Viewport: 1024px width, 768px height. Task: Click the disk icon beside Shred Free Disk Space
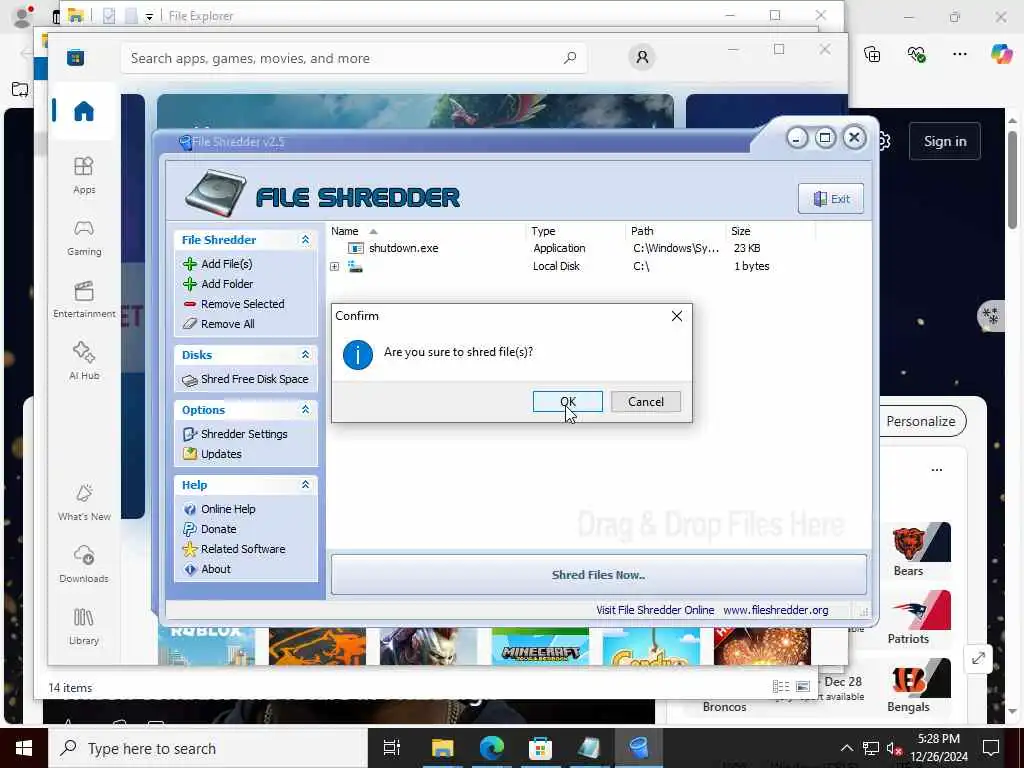[190, 380]
